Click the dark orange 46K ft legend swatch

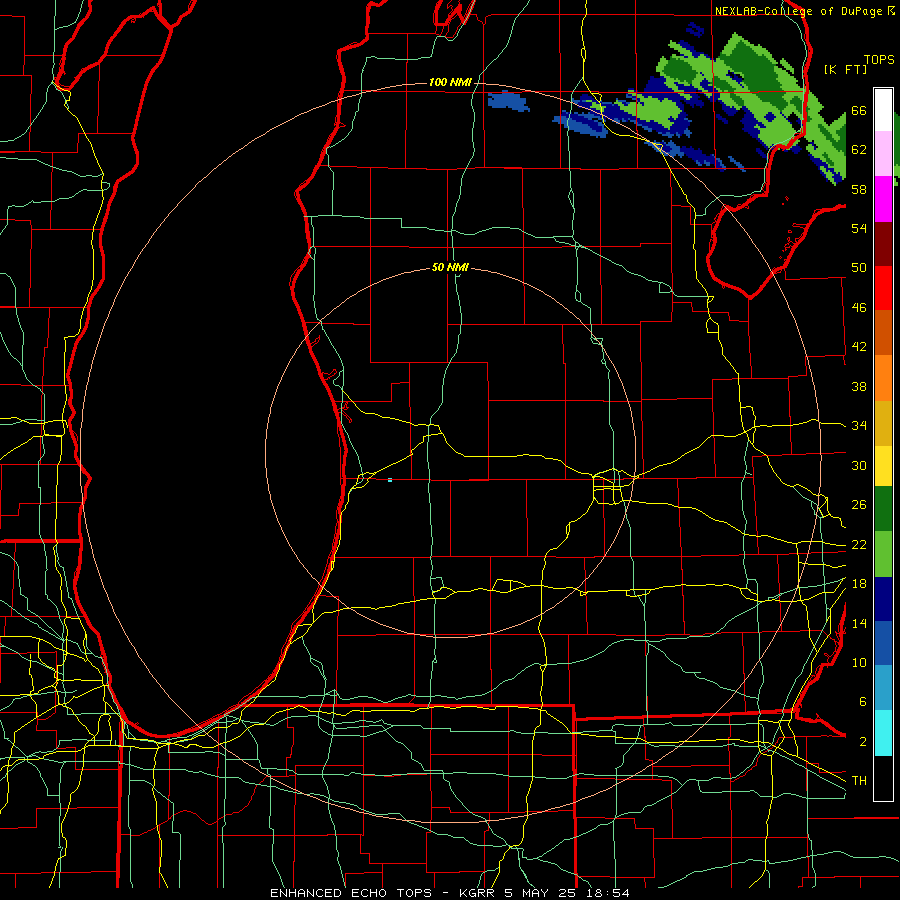[x=883, y=333]
